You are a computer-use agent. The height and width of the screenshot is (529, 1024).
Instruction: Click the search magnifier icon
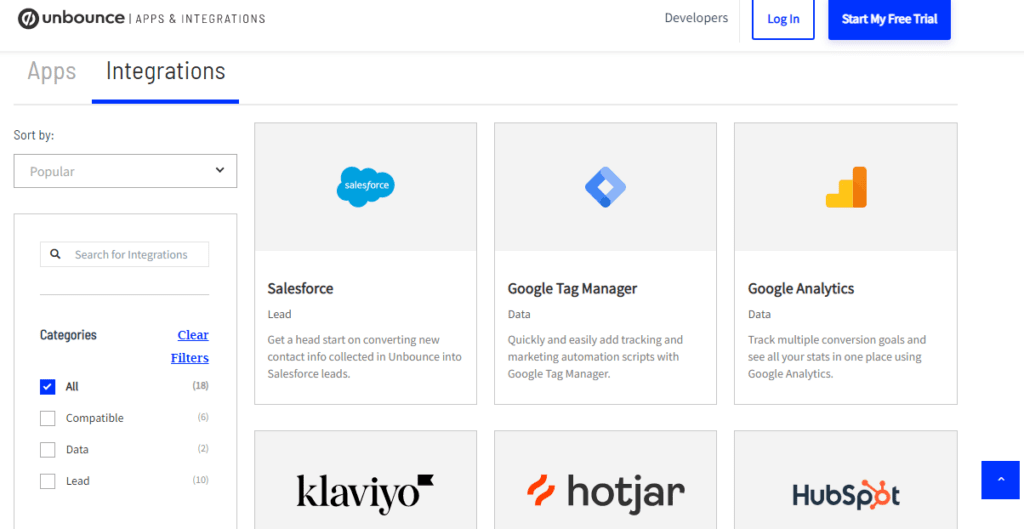click(56, 254)
